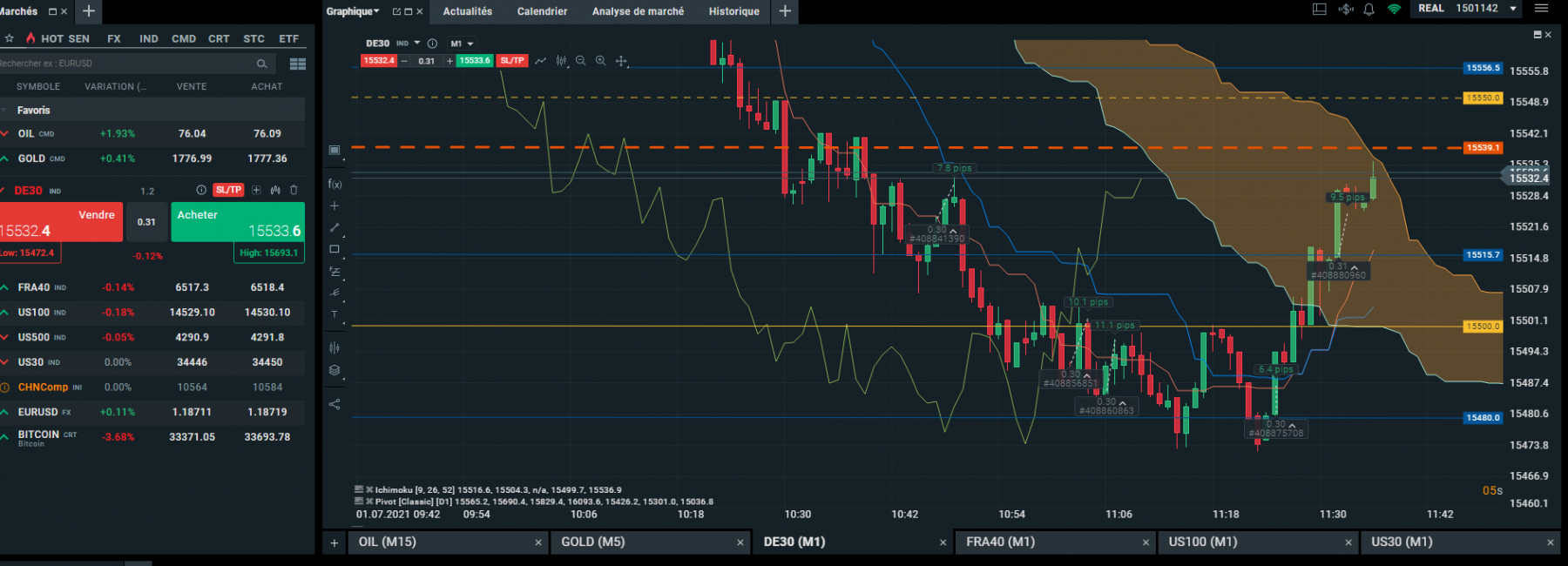Viewport: 1568px width, 566px height.
Task: Switch market list to grid view icon
Action: point(298,64)
